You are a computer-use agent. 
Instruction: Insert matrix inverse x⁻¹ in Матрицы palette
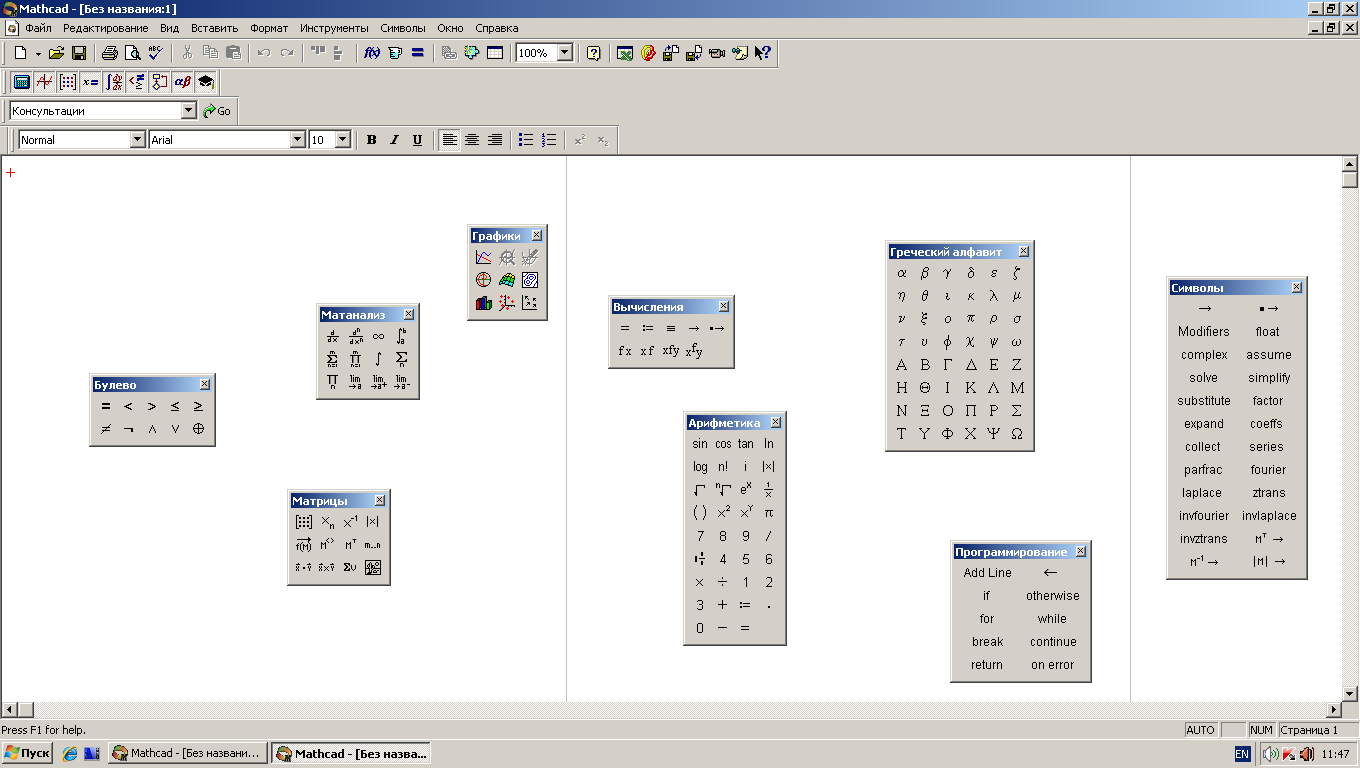coord(350,522)
